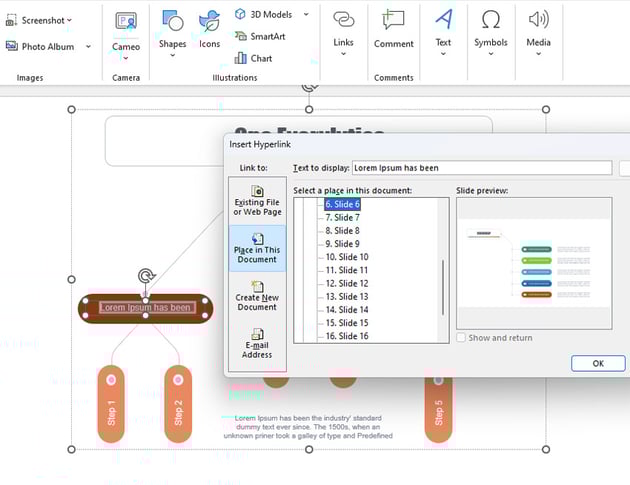
Task: Click the top-right slide selection handle
Action: pyautogui.click(x=546, y=110)
